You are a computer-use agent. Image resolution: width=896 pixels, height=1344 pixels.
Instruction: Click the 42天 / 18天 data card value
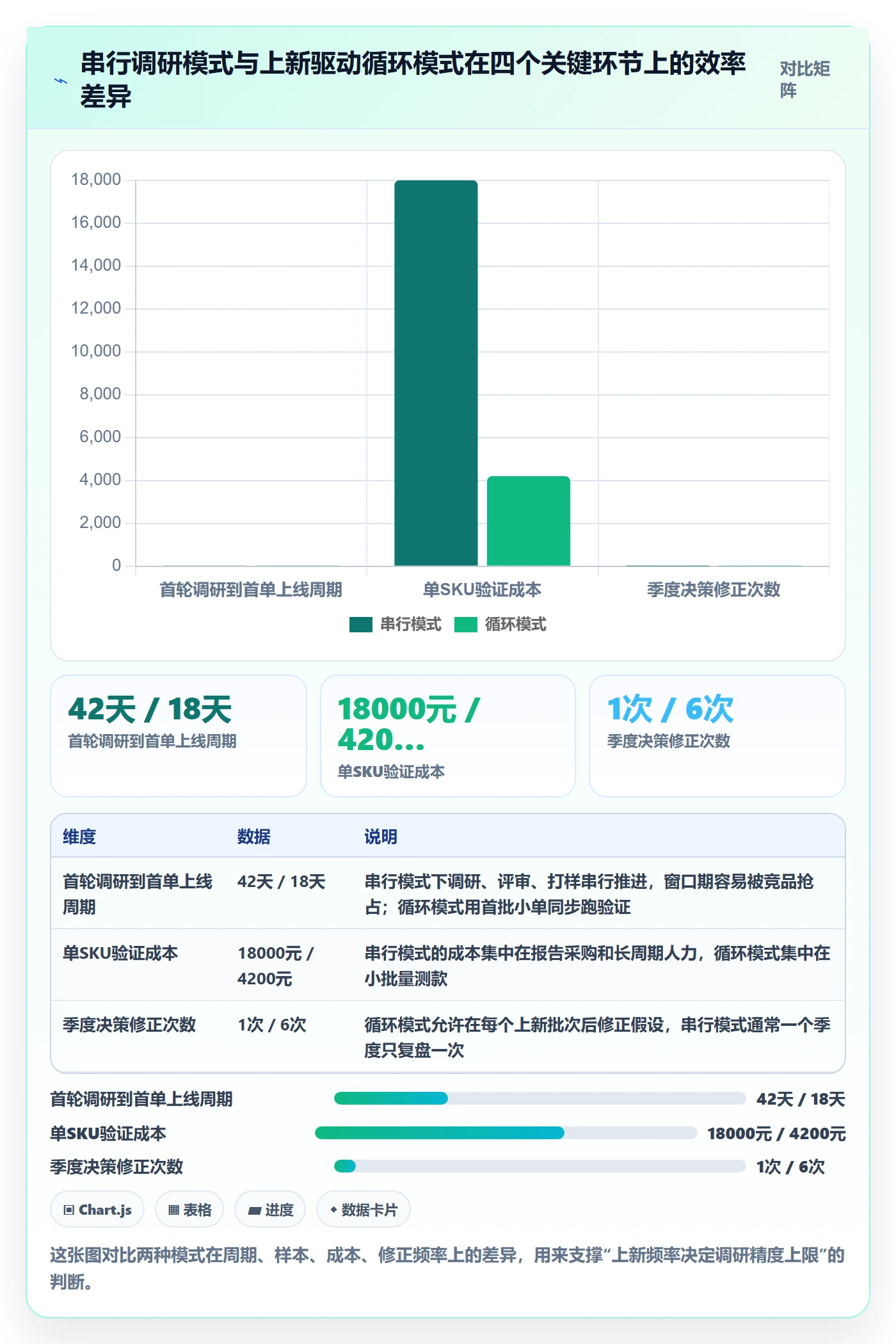pos(150,709)
